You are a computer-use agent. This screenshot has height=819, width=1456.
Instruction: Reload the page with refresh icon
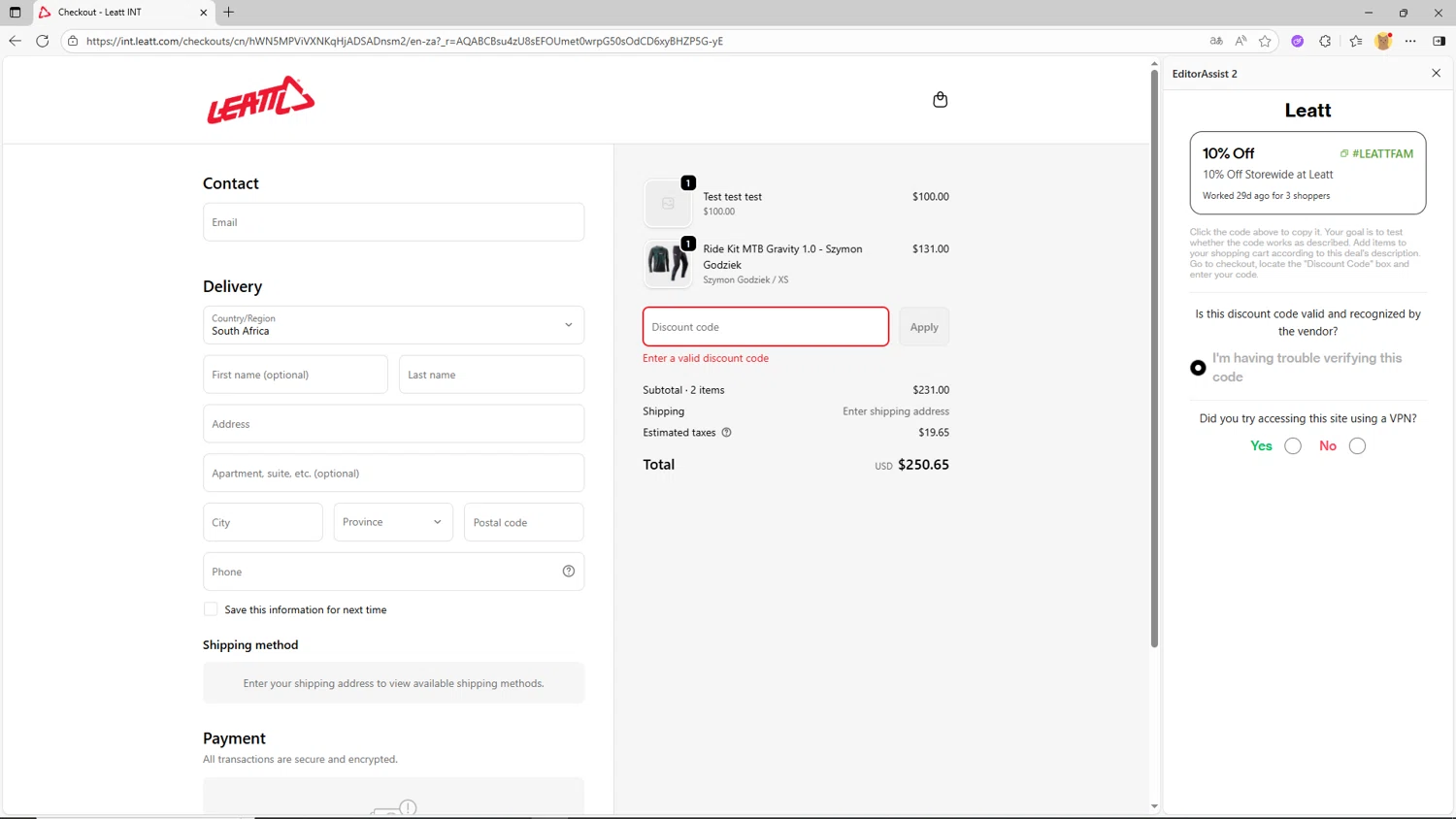[43, 41]
